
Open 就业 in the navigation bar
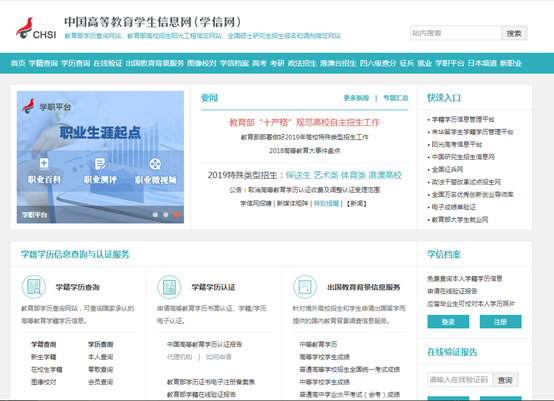[x=425, y=63]
